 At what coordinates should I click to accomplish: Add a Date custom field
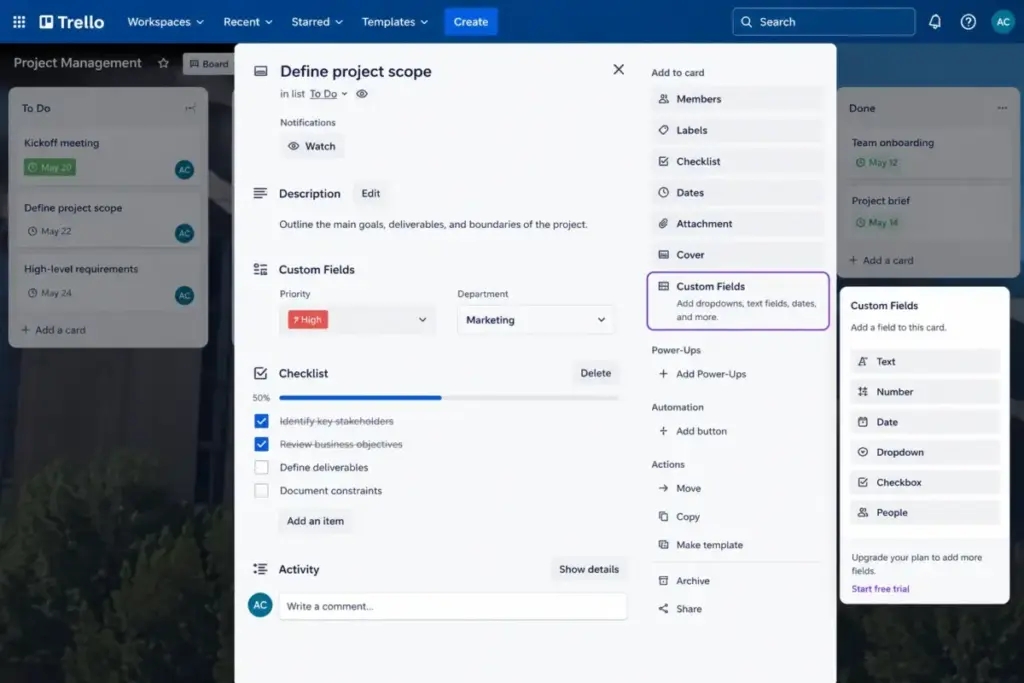(925, 422)
